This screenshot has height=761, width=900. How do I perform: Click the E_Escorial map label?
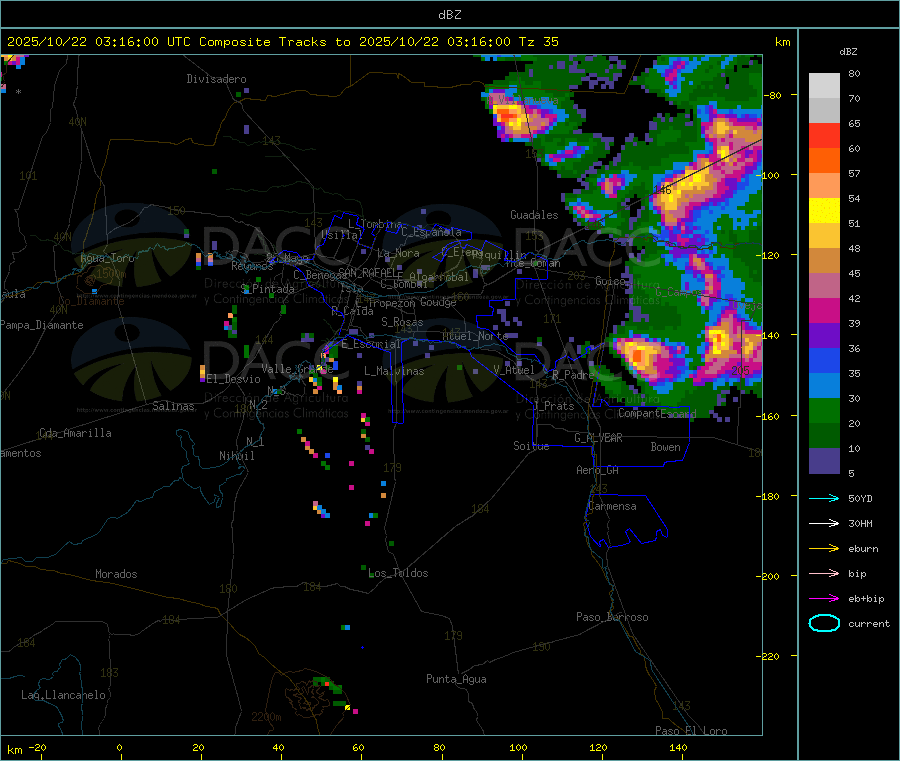click(x=370, y=344)
